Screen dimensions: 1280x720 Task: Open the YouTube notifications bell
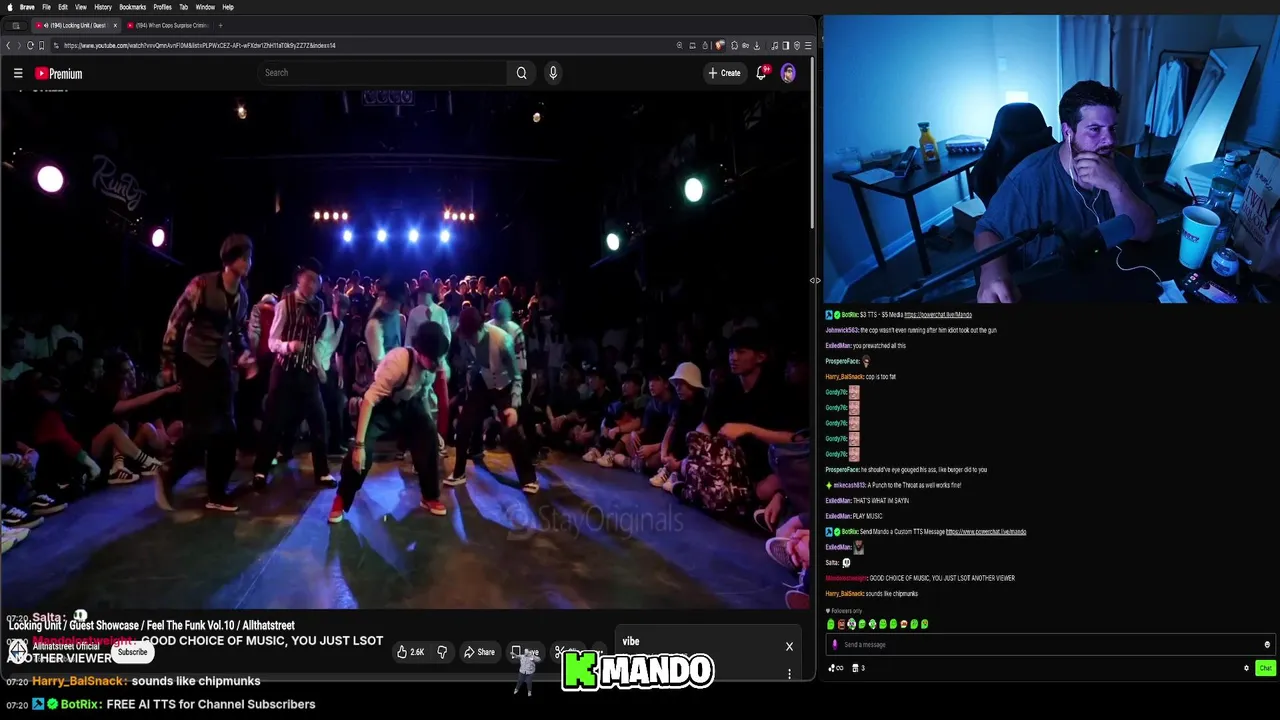[762, 73]
